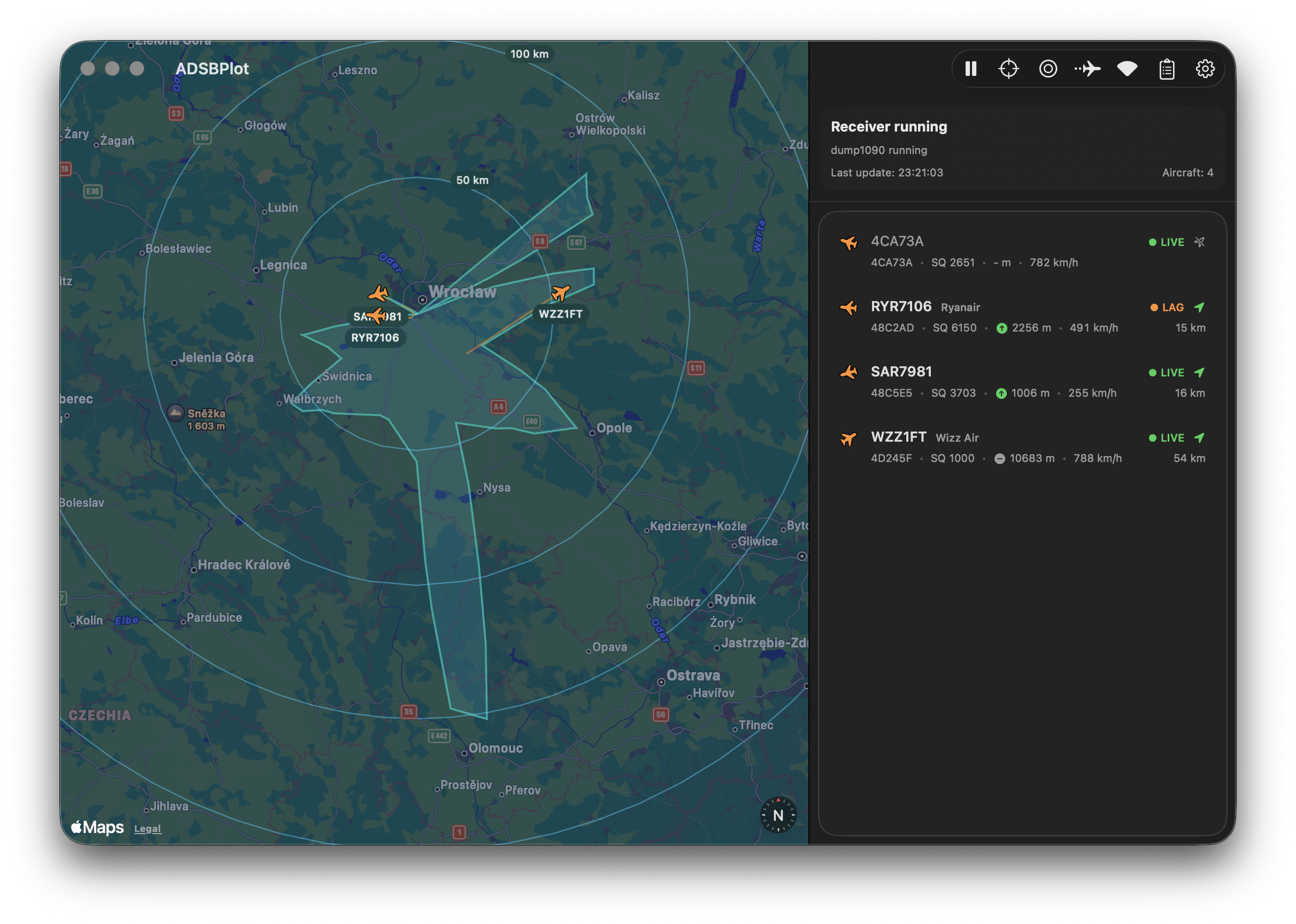Screen dimensions: 1296x924
Task: Click the location arrow icon for WZZ1FT
Action: coord(1199,437)
